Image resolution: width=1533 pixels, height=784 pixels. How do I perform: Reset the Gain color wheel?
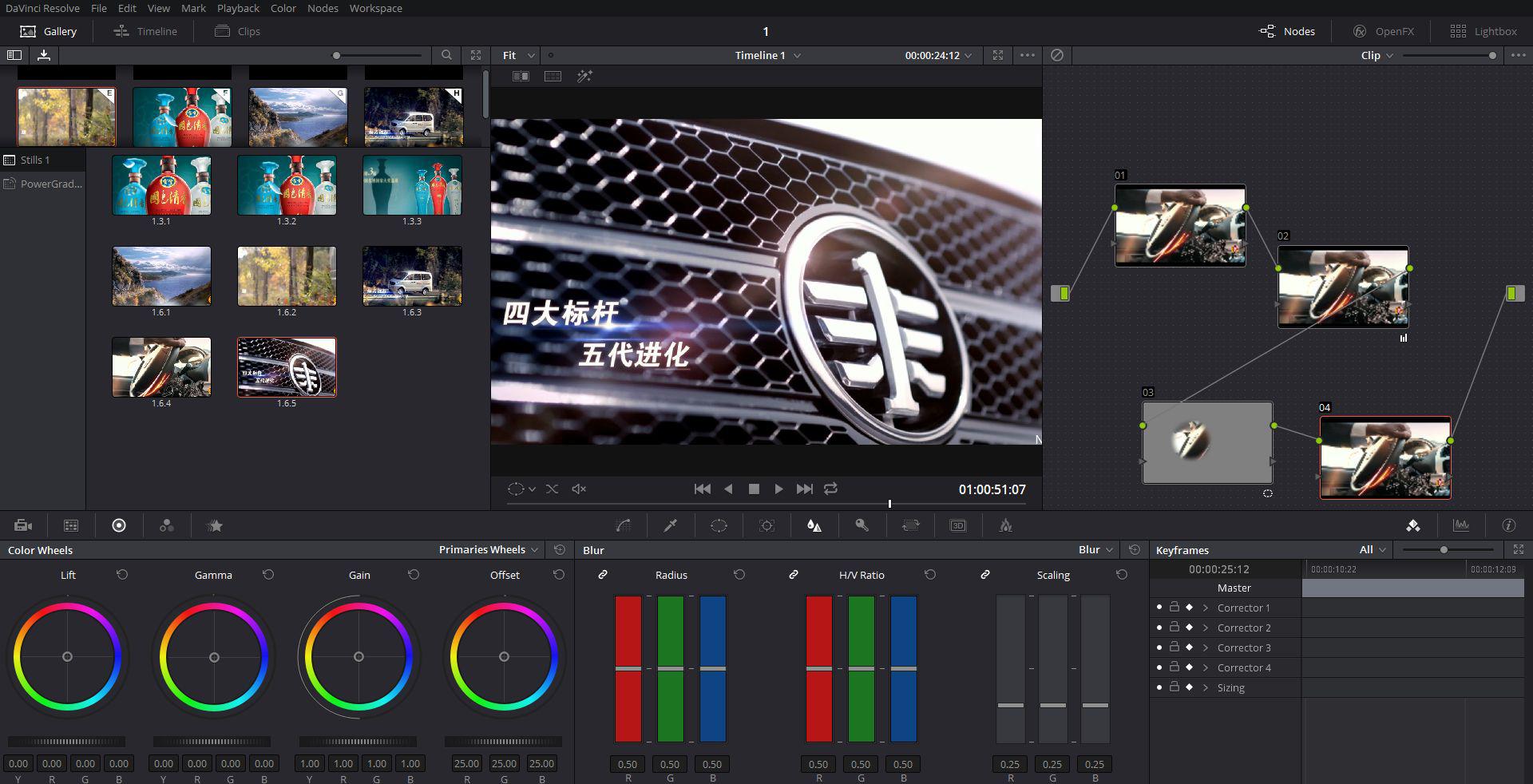point(414,575)
